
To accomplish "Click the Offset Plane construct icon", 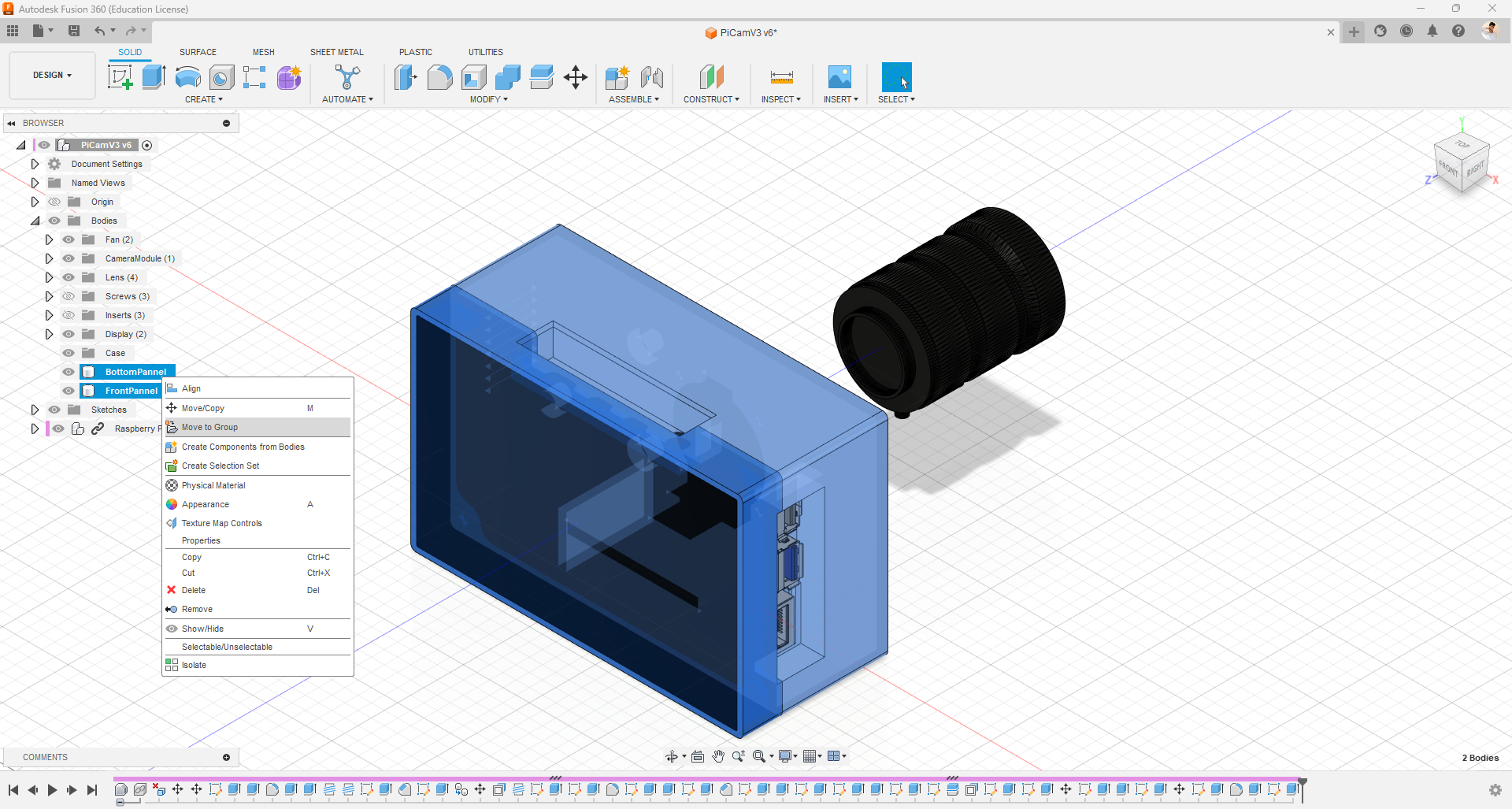I will [711, 77].
